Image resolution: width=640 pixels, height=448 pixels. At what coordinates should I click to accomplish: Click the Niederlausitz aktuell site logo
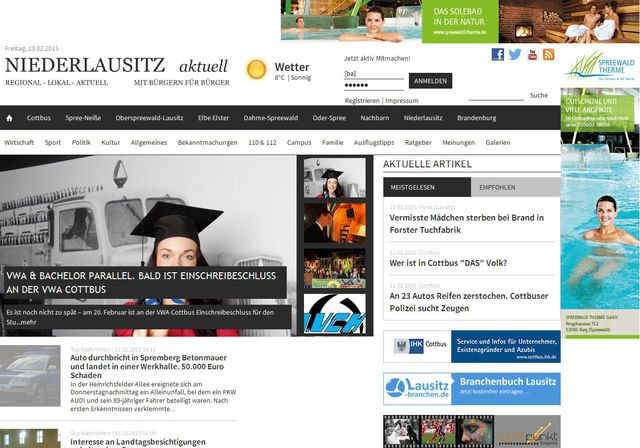pos(117,71)
